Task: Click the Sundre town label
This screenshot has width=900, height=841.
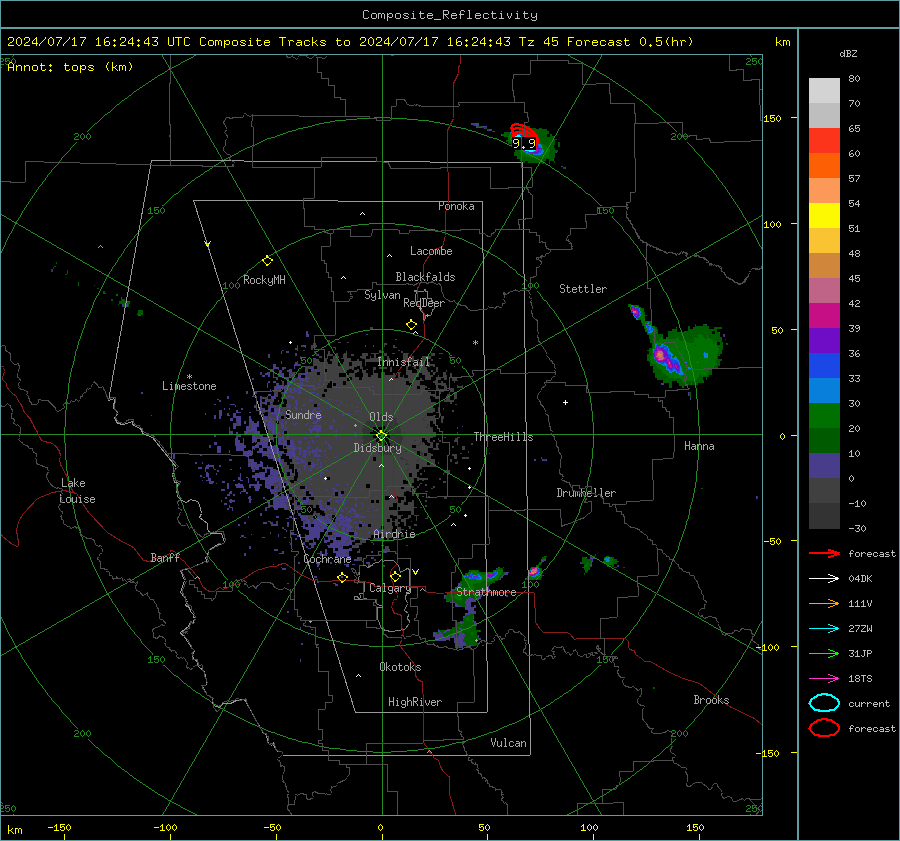Action: click(x=303, y=415)
